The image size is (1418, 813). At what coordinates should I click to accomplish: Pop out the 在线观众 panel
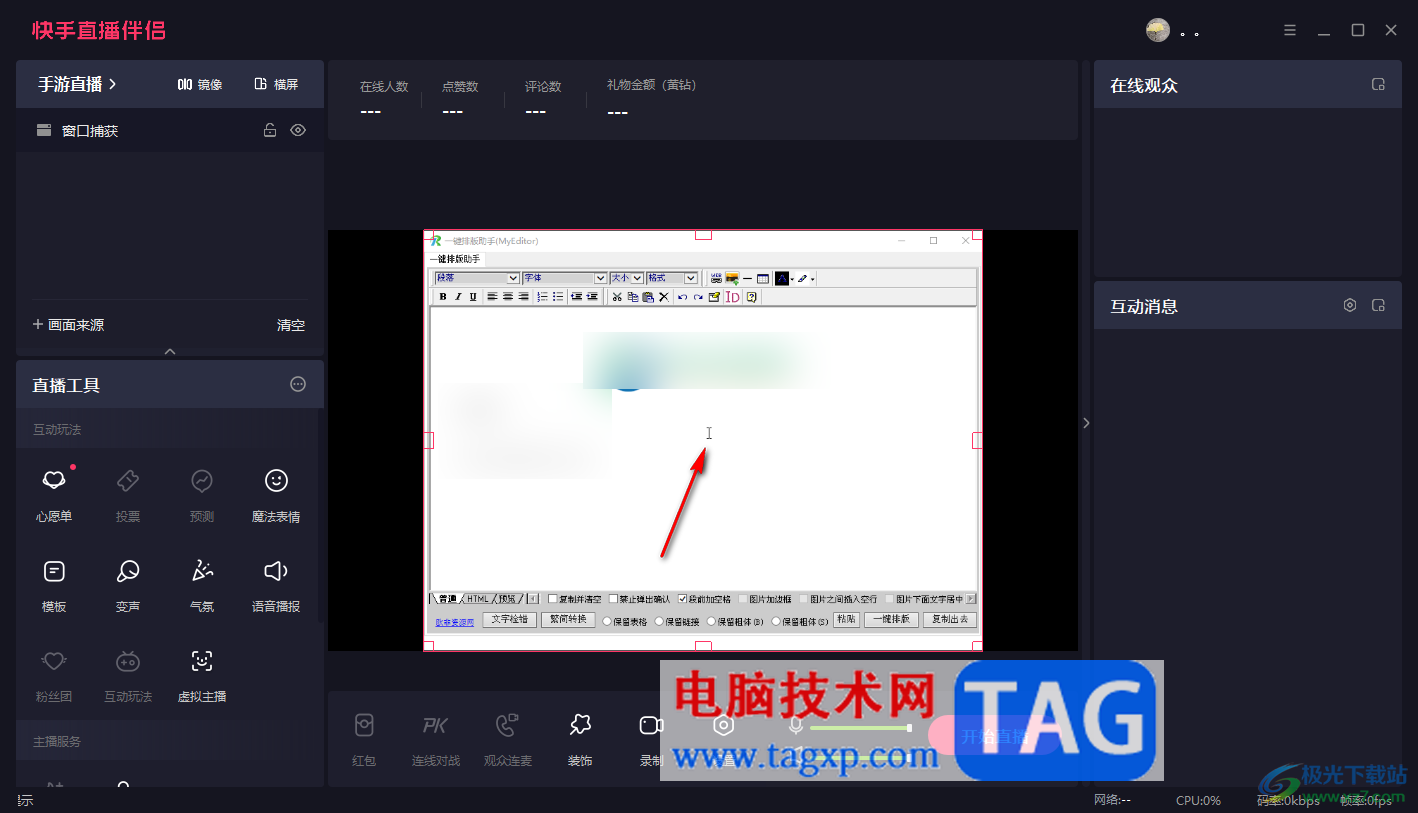1378,85
